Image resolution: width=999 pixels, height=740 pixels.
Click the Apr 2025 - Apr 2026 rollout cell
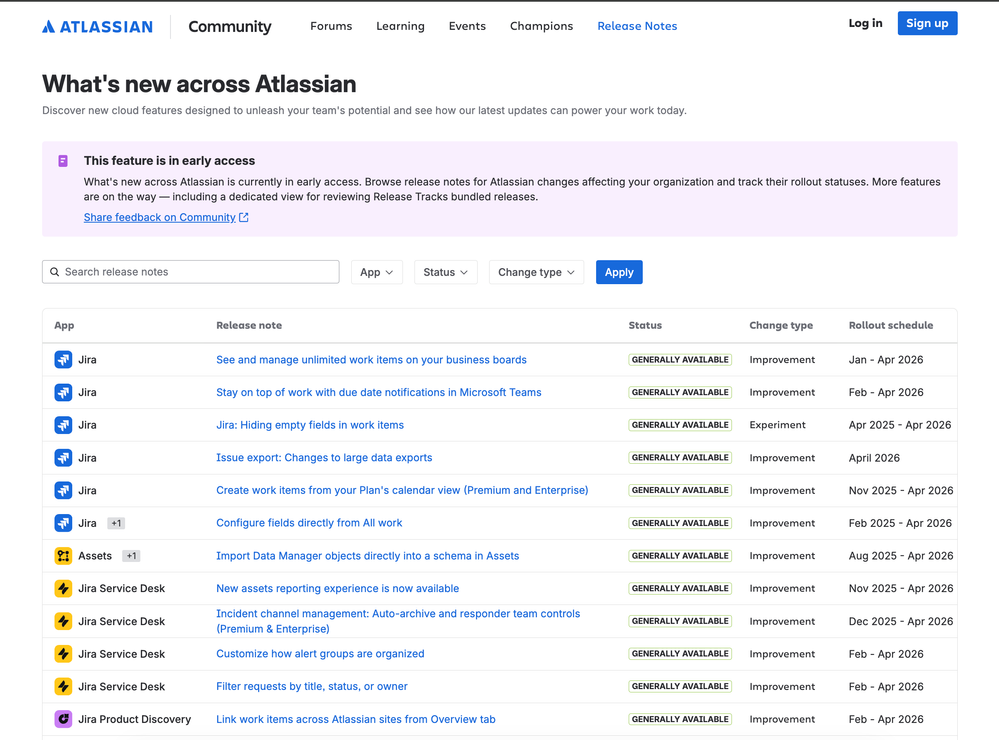point(900,425)
